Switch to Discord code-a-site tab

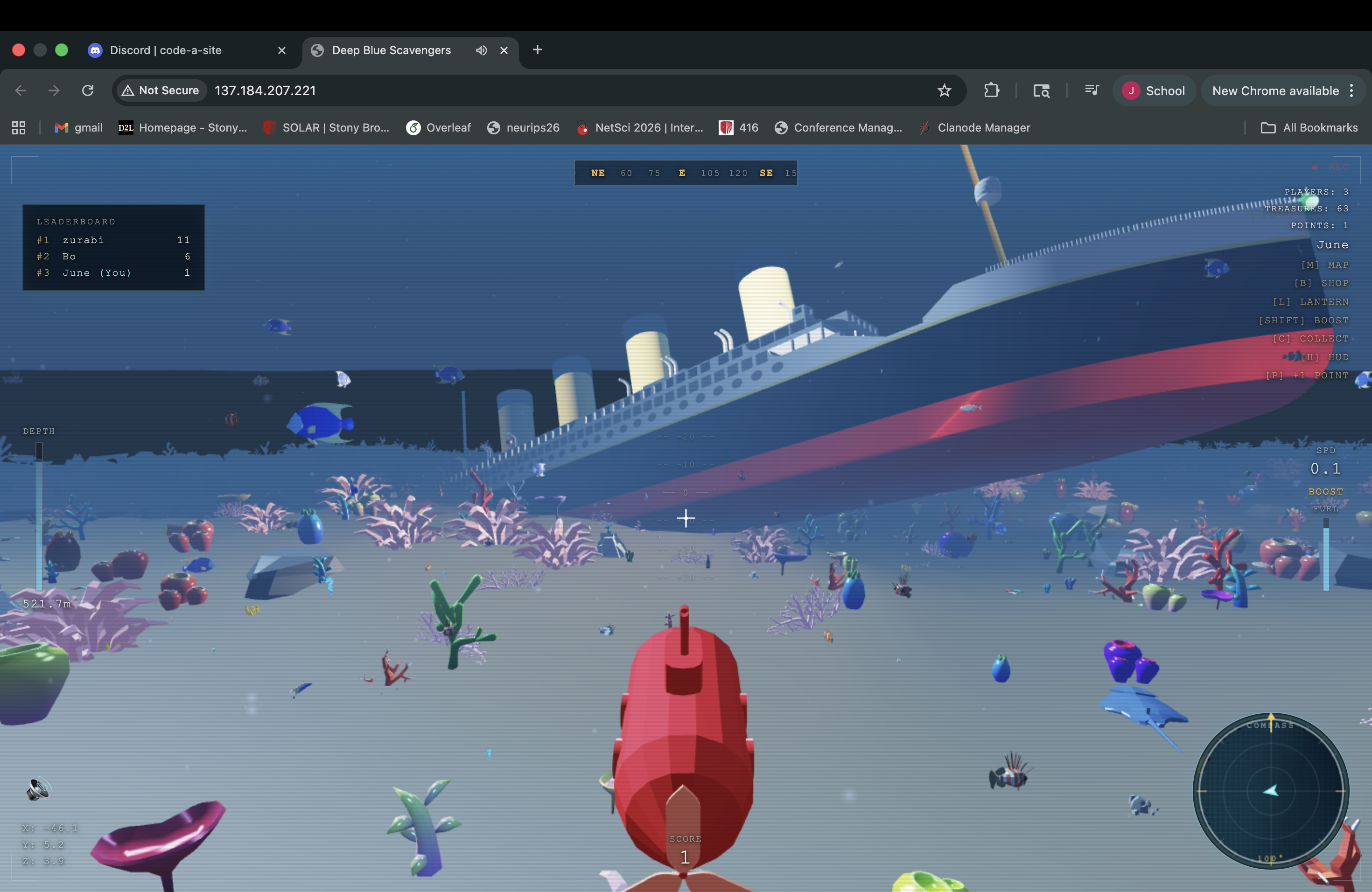166,50
